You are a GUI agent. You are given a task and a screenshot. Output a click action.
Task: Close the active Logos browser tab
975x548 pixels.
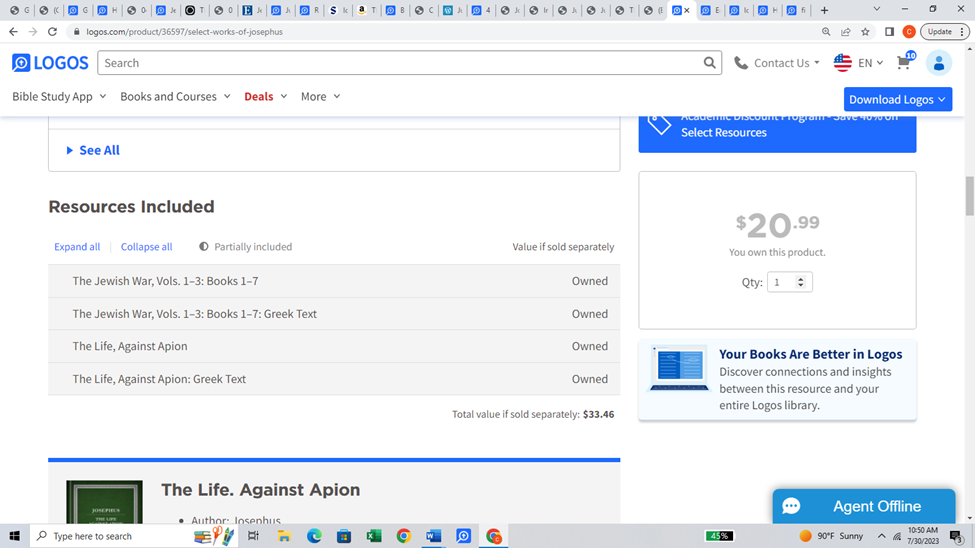(686, 10)
